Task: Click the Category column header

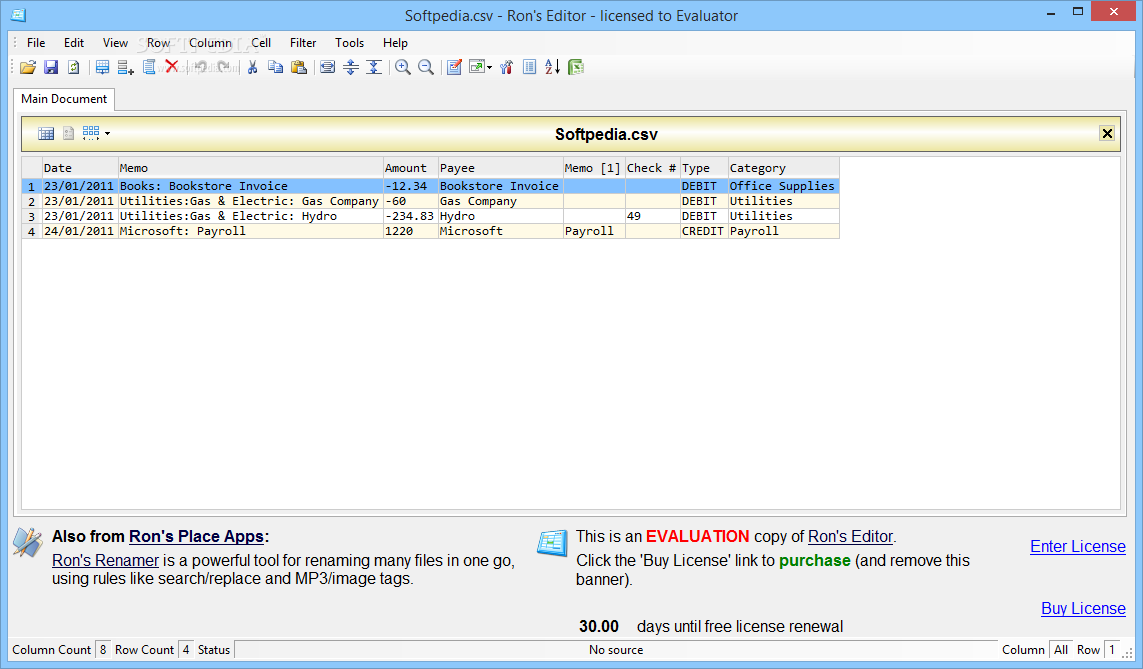Action: click(x=784, y=168)
